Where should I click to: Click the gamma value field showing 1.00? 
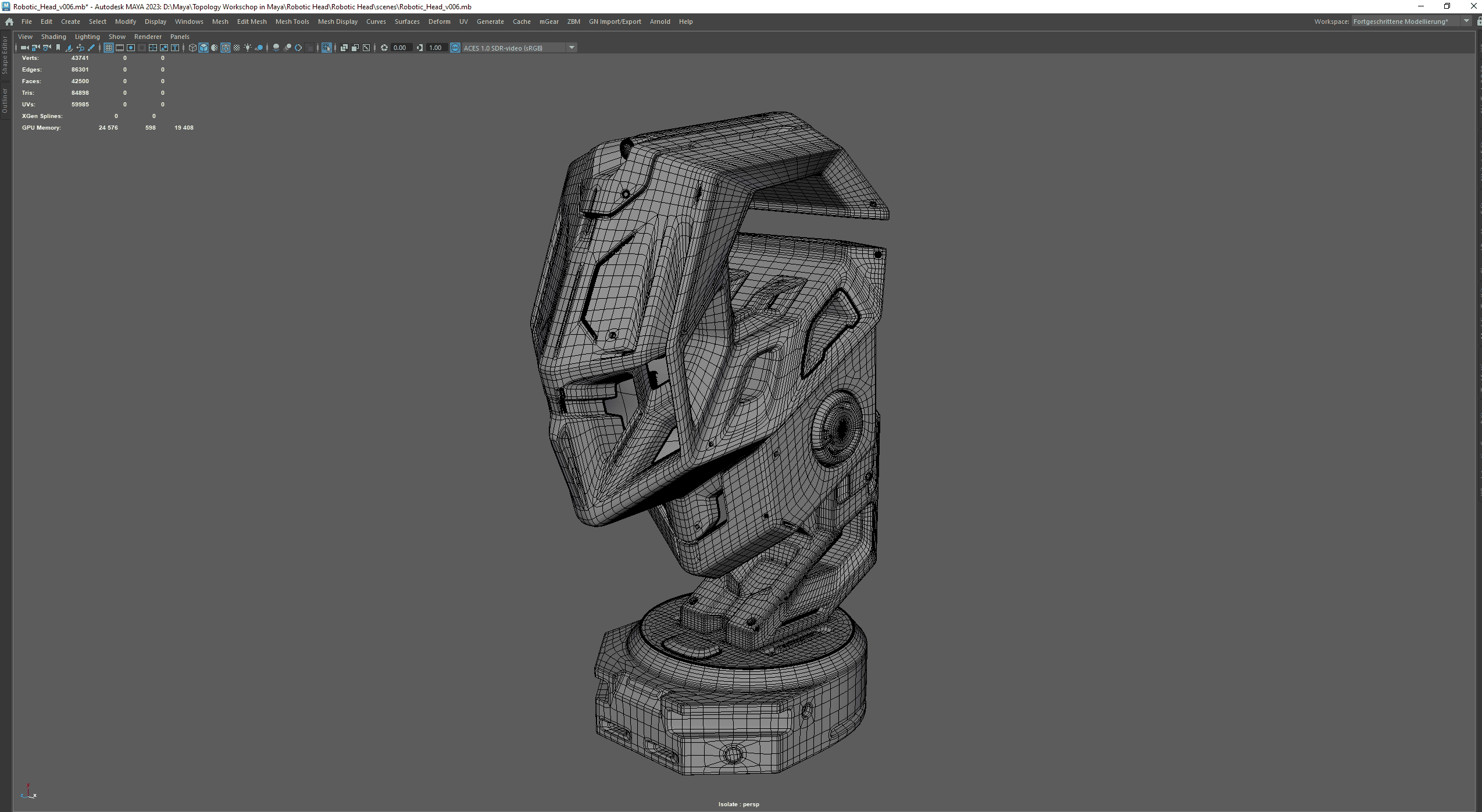(435, 48)
